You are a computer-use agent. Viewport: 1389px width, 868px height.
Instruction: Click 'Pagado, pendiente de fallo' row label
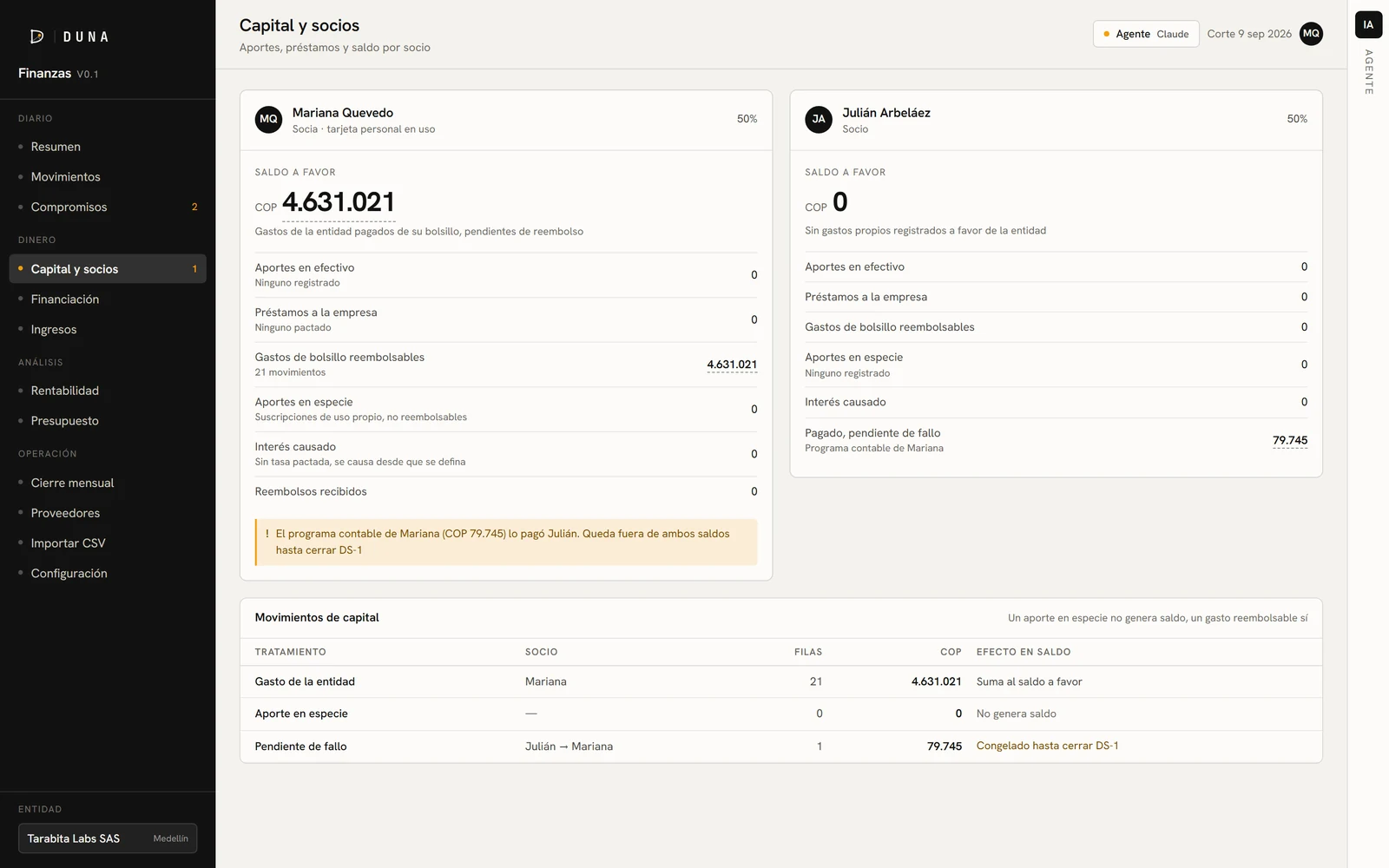tap(872, 433)
